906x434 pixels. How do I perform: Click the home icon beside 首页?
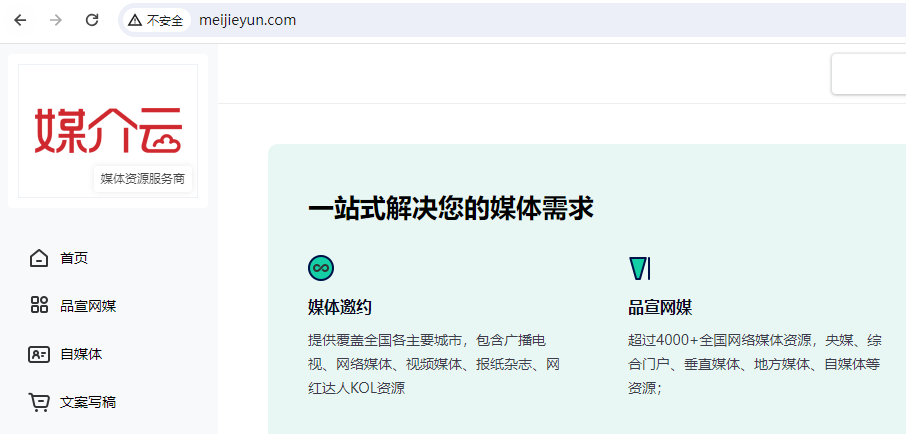click(x=39, y=258)
